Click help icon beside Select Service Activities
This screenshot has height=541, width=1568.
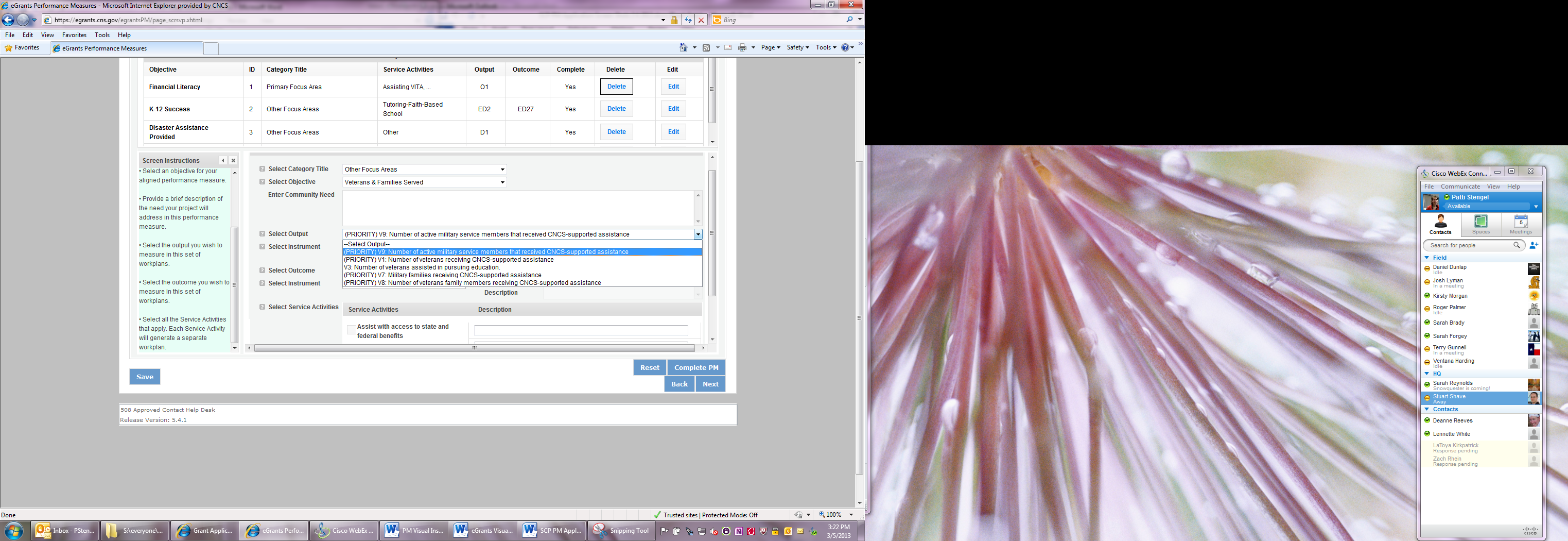[263, 307]
